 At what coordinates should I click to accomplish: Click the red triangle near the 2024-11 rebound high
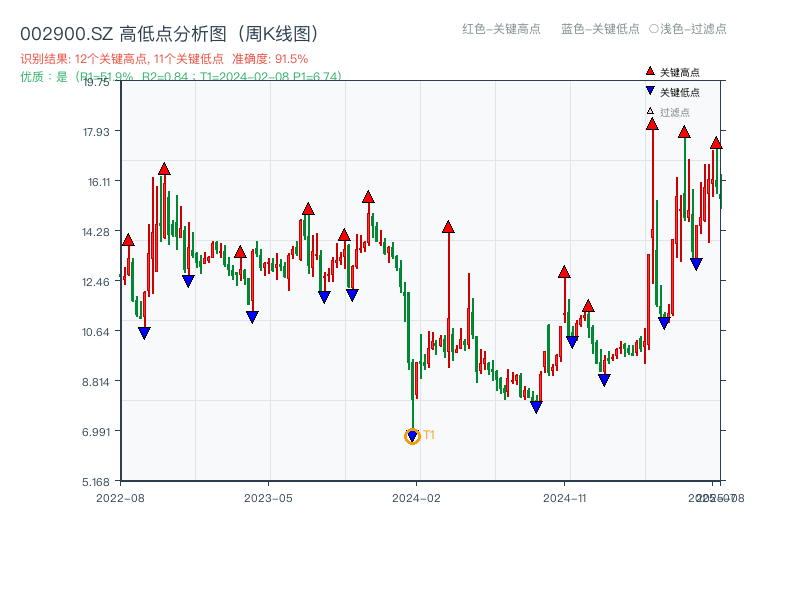[565, 272]
